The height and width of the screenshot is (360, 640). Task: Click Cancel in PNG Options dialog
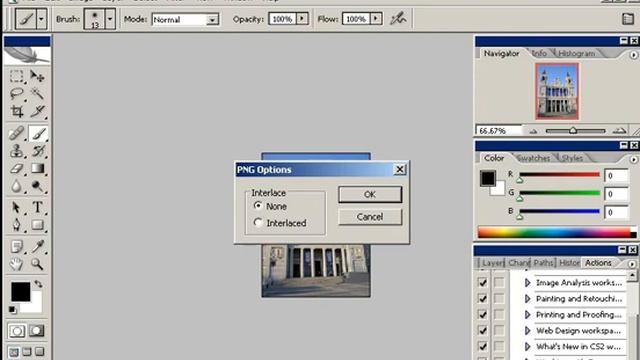coord(370,217)
